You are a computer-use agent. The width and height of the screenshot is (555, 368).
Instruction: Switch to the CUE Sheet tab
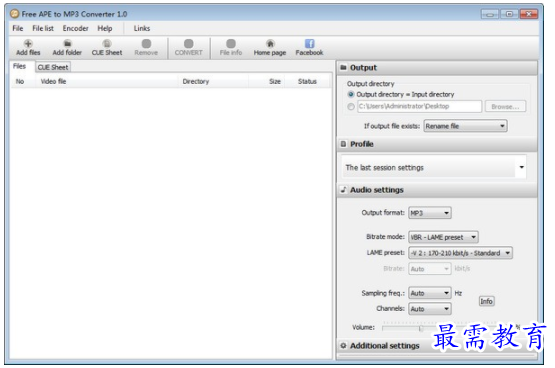53,67
